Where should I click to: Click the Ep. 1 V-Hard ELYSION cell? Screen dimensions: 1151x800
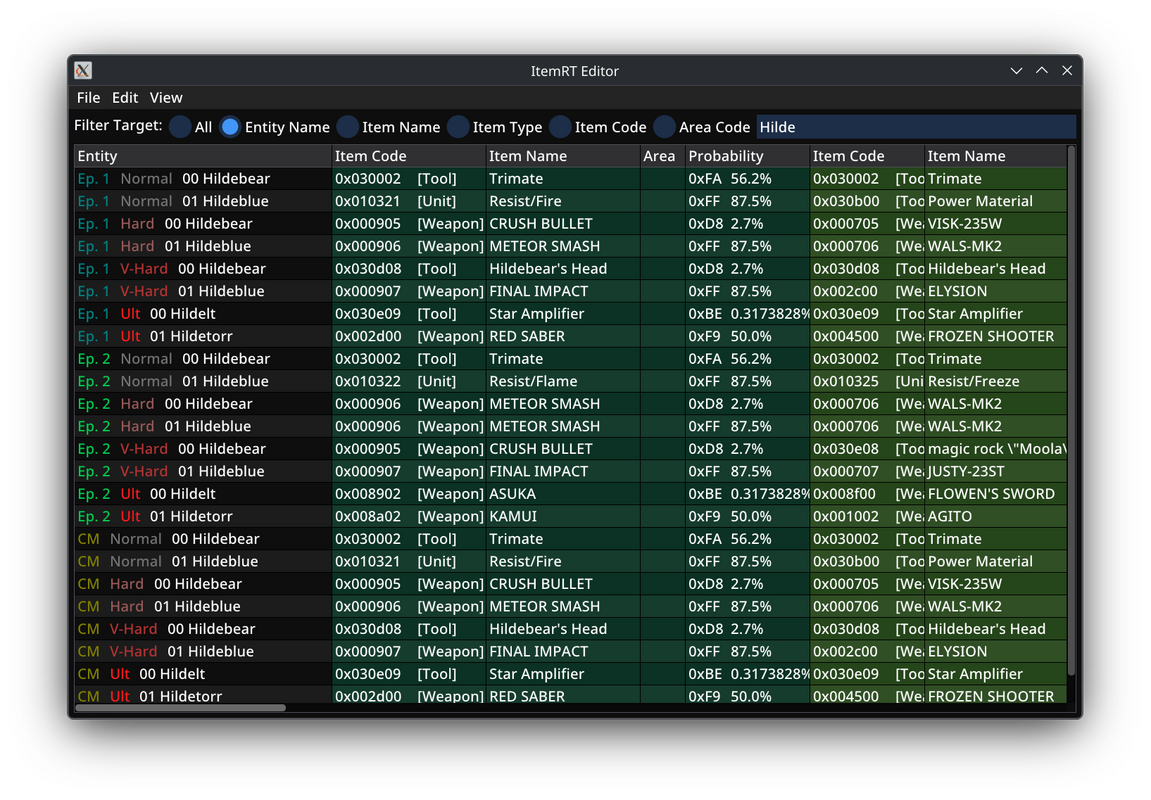tap(995, 291)
